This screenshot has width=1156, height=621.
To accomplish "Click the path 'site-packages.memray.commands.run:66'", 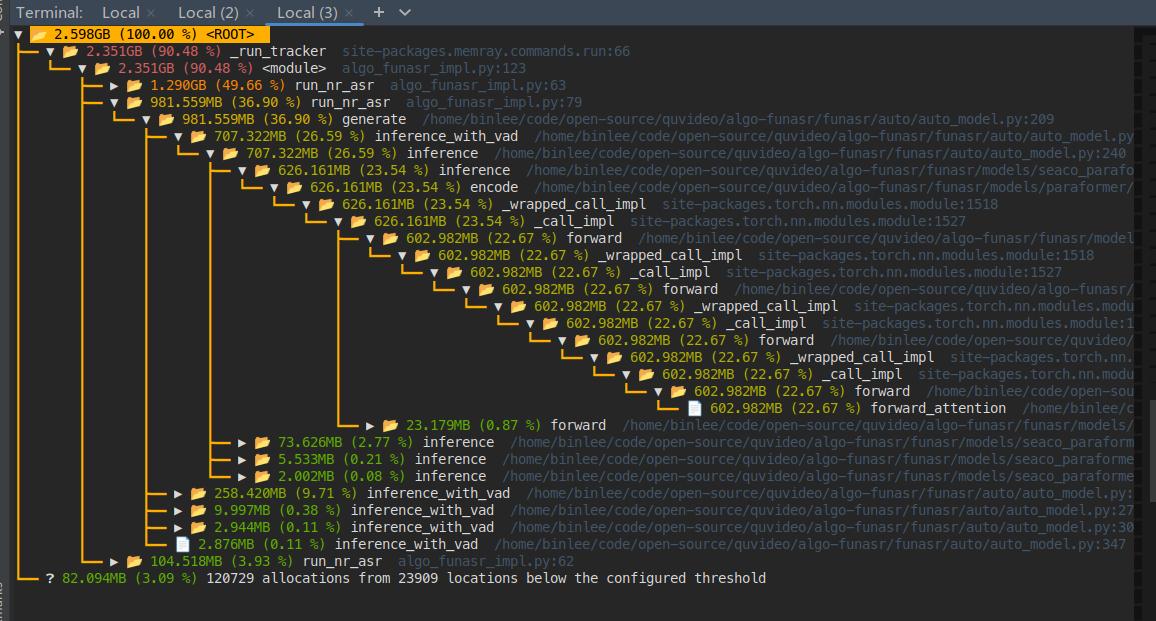I will click(486, 52).
